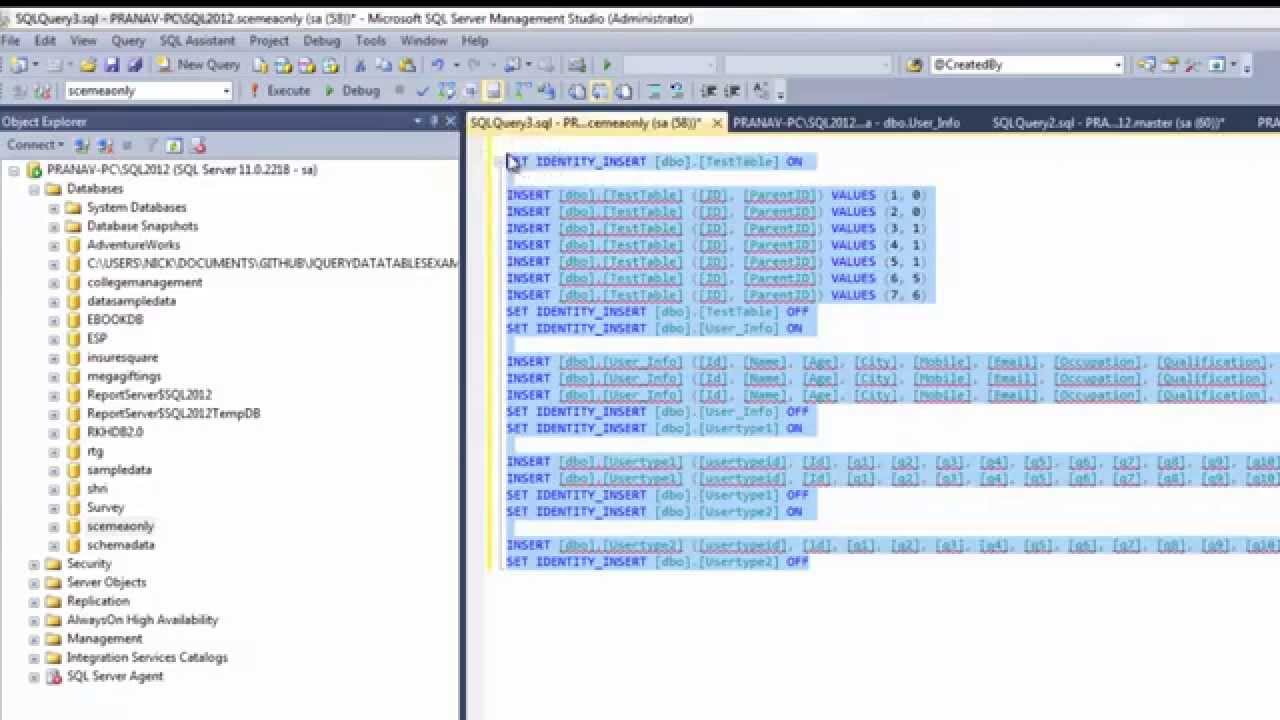The width and height of the screenshot is (1280, 720).
Task: Close the SQLQuery3.sql tab
Action: pyautogui.click(x=716, y=123)
